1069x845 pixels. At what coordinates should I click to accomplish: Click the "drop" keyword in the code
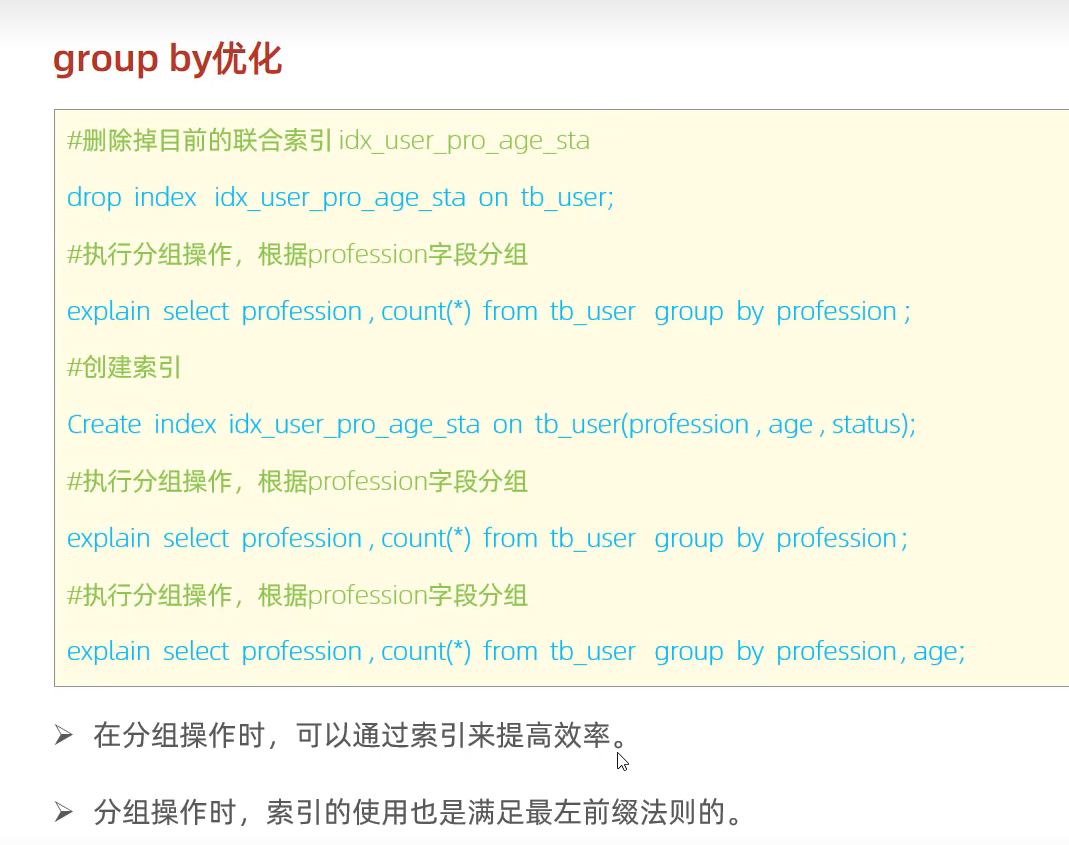94,197
